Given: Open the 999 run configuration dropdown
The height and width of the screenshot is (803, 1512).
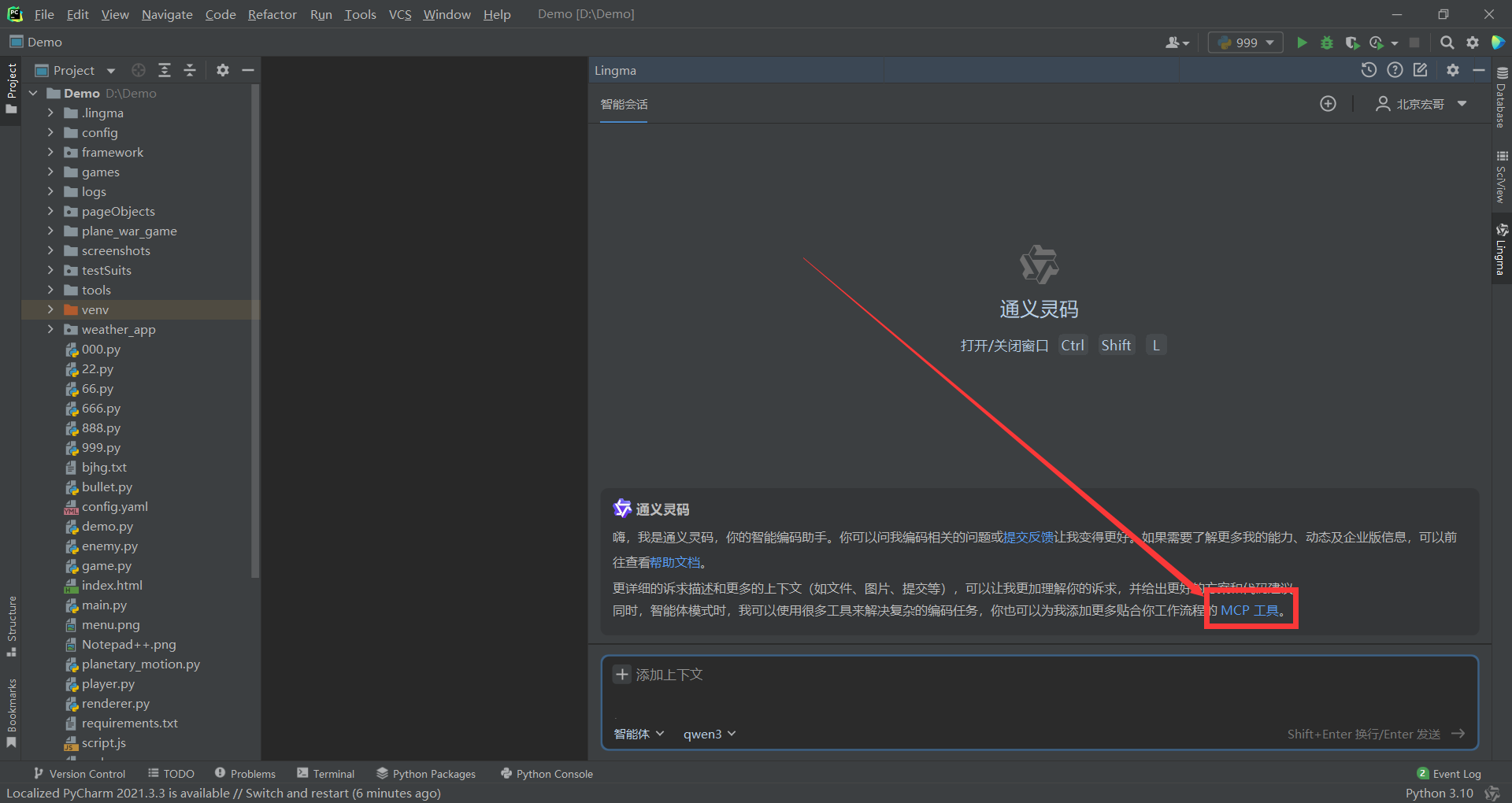Looking at the screenshot, I should pos(1246,43).
